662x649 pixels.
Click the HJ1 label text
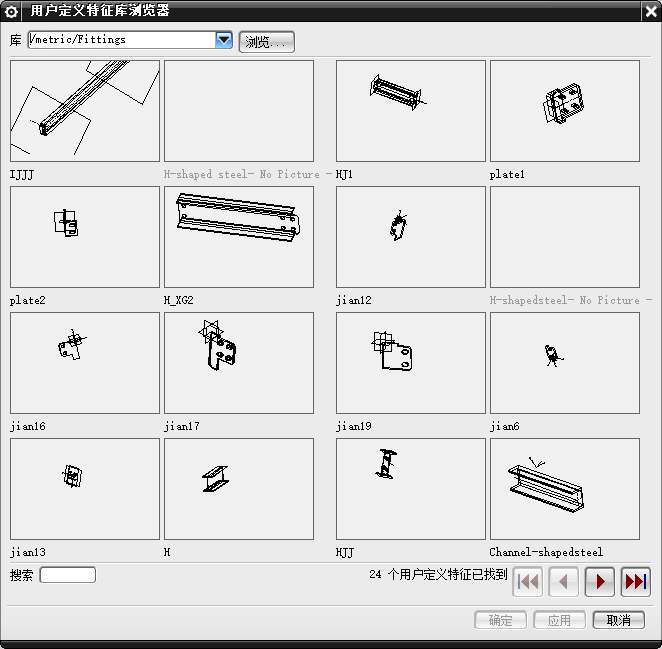(344, 174)
